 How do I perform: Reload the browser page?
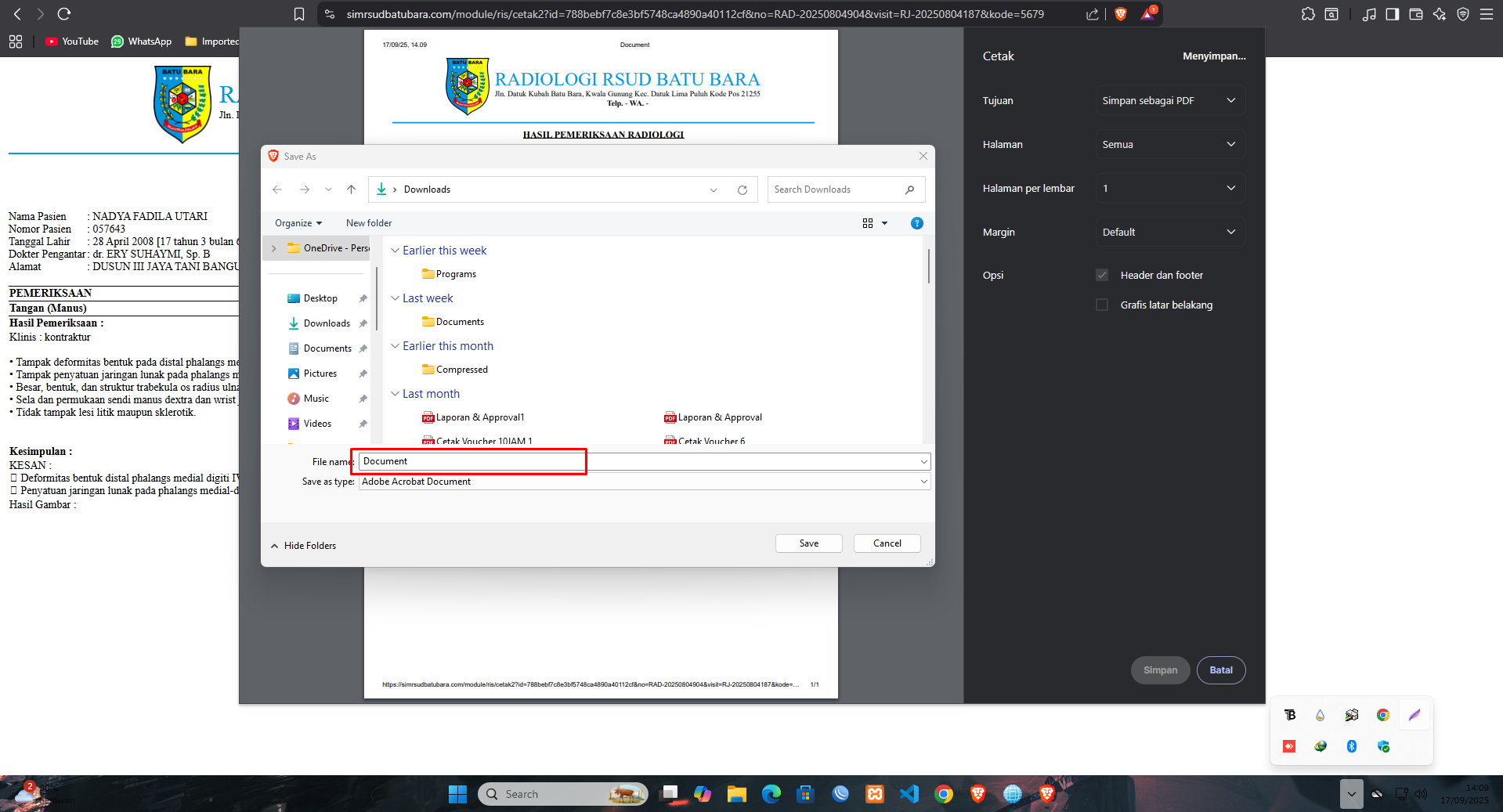click(64, 14)
